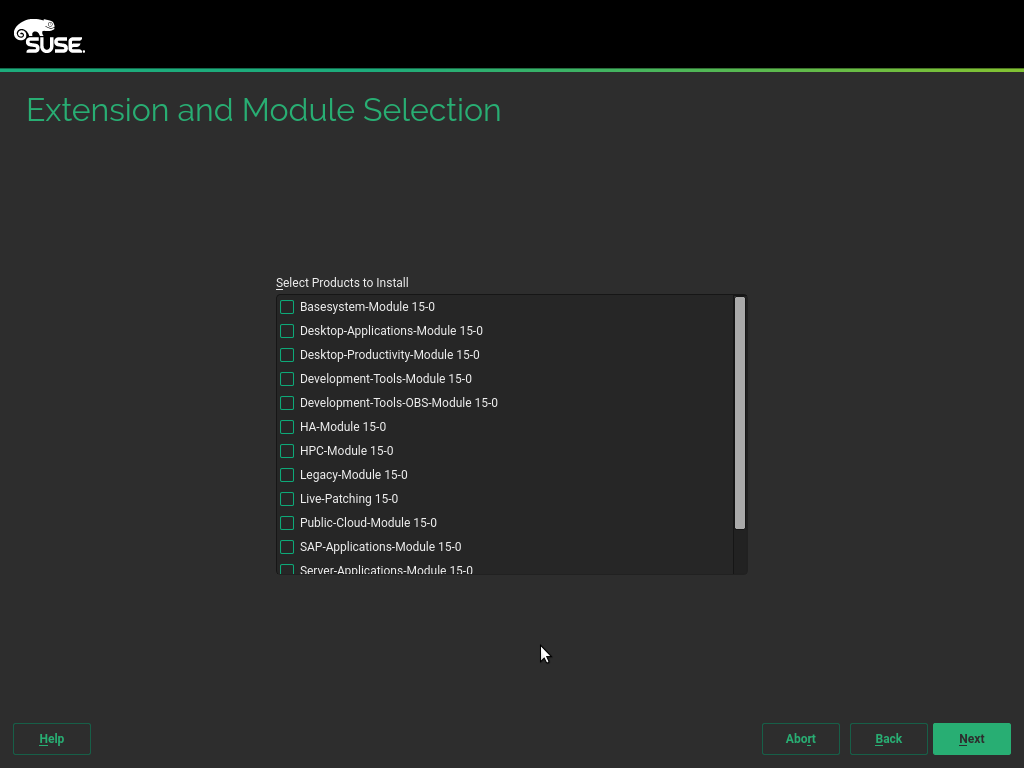Toggle the Server-Applications-Module 15-0 checkbox

click(x=287, y=569)
